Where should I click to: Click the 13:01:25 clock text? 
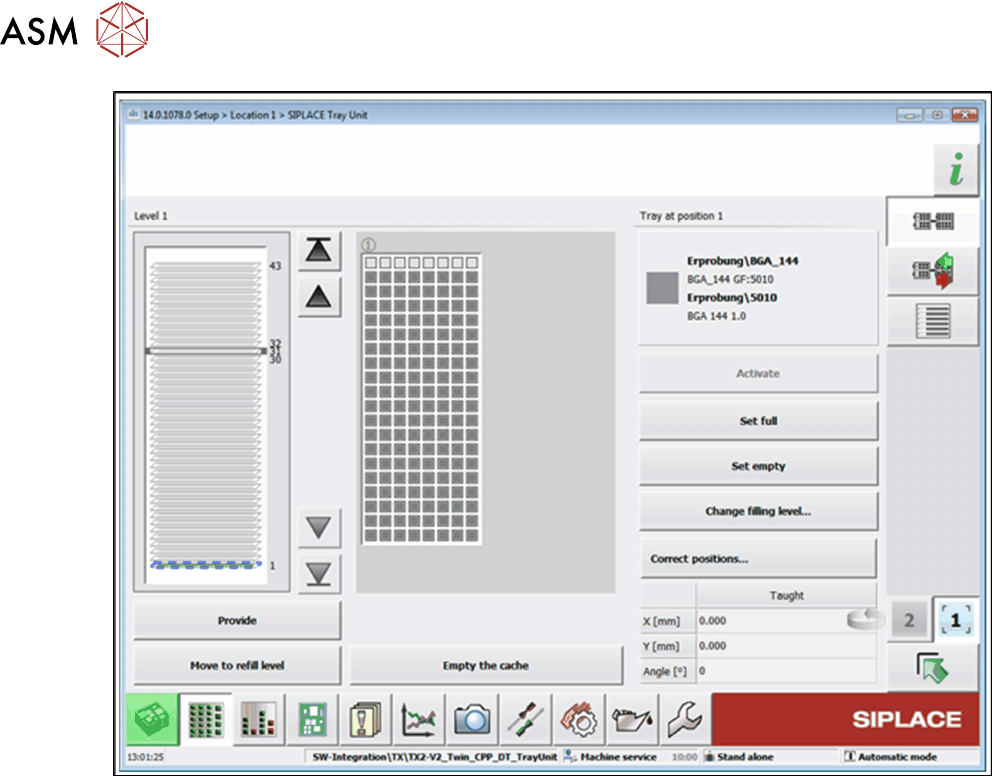click(x=146, y=756)
